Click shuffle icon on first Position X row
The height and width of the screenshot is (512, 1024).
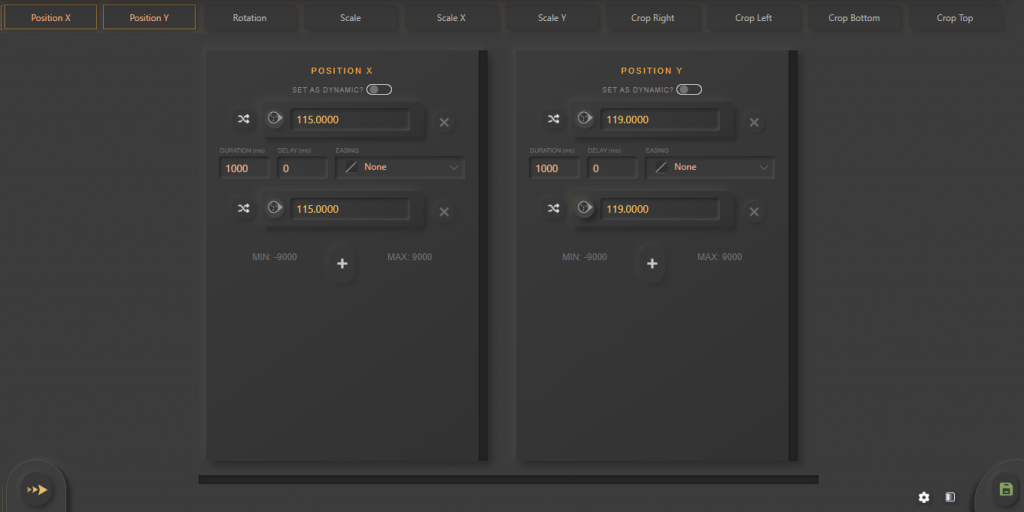243,120
